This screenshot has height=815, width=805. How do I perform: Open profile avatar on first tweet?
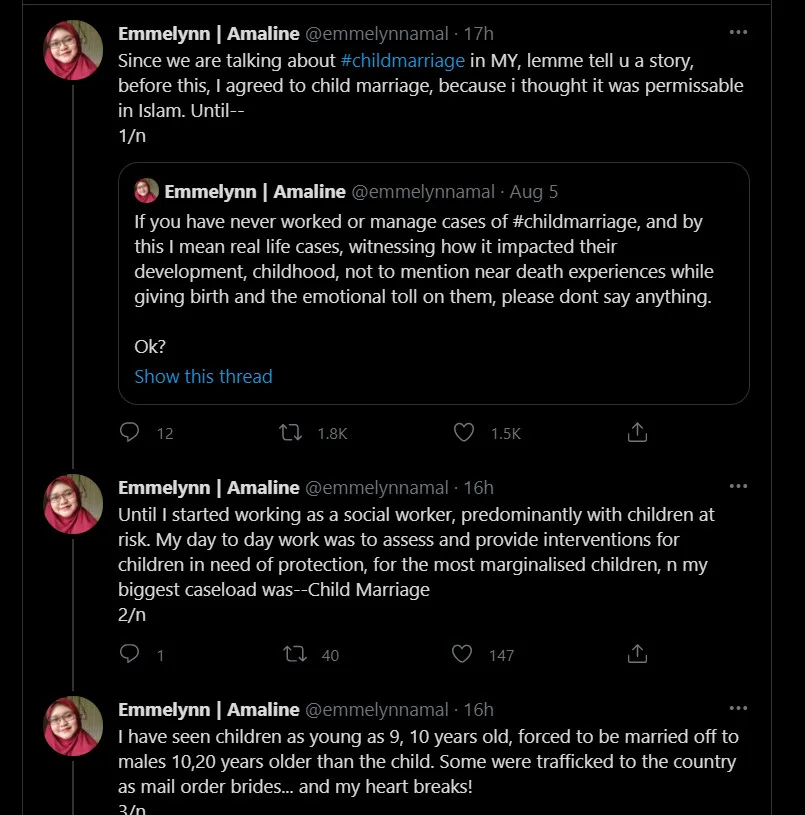coord(73,50)
